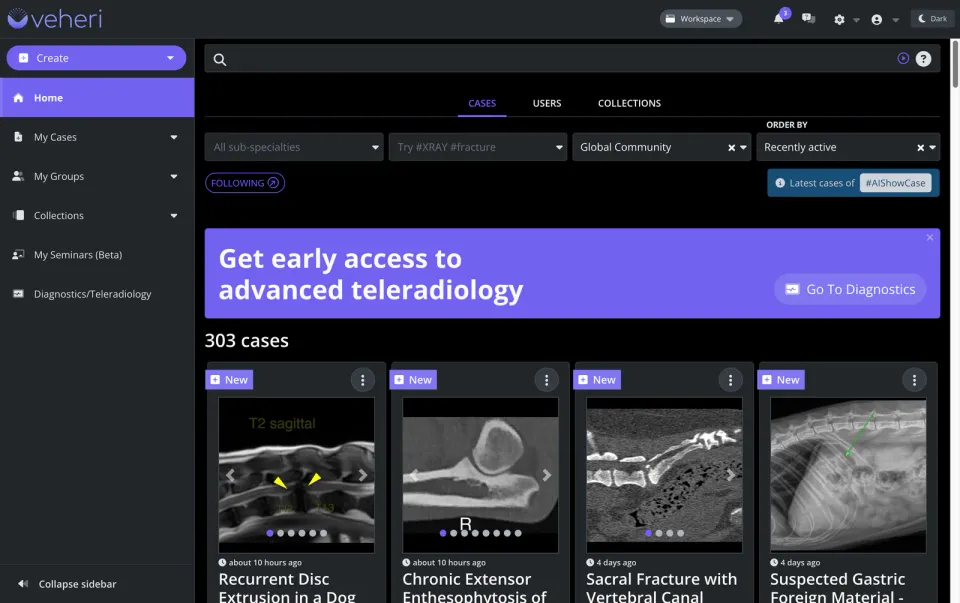Click New badge on Recurrent Disc case
Image resolution: width=960 pixels, height=603 pixels.
coord(230,380)
